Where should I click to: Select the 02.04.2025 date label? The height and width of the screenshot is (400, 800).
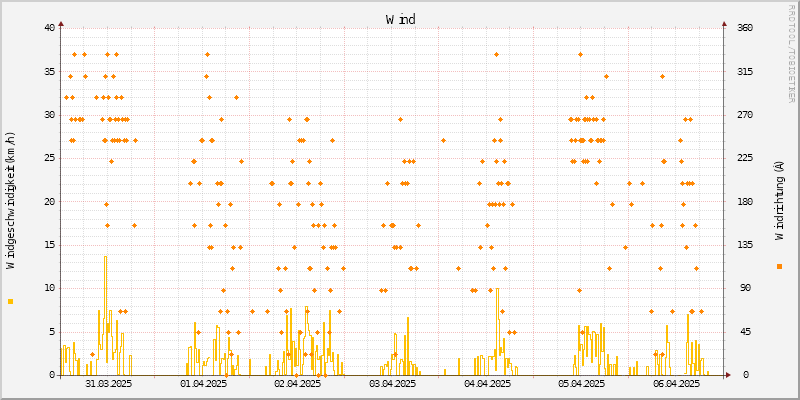tap(297, 383)
